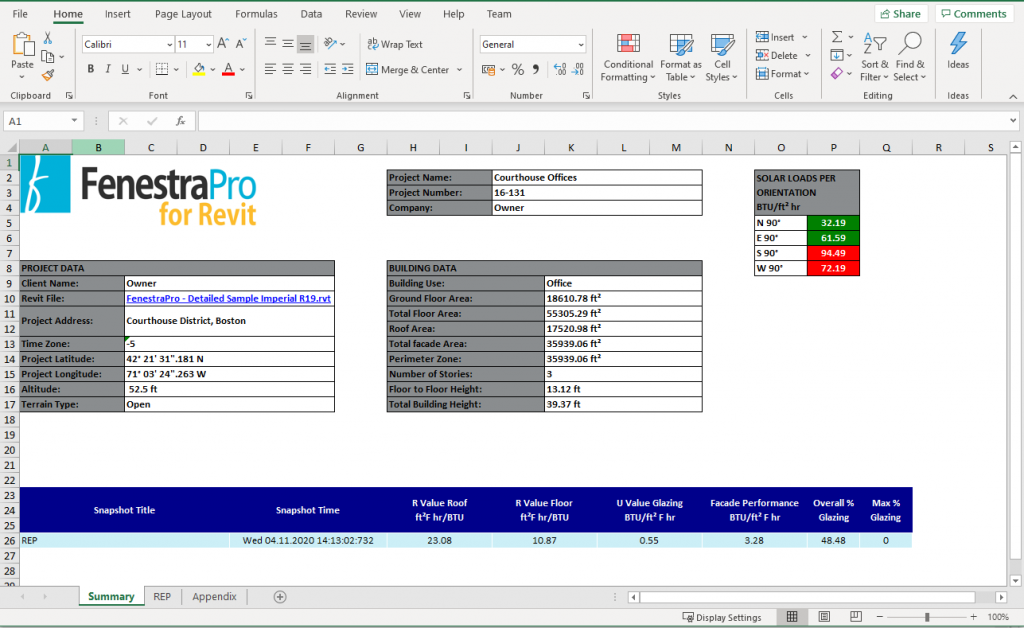Image resolution: width=1024 pixels, height=628 pixels.
Task: Open Format as Table gallery
Action: 680,57
